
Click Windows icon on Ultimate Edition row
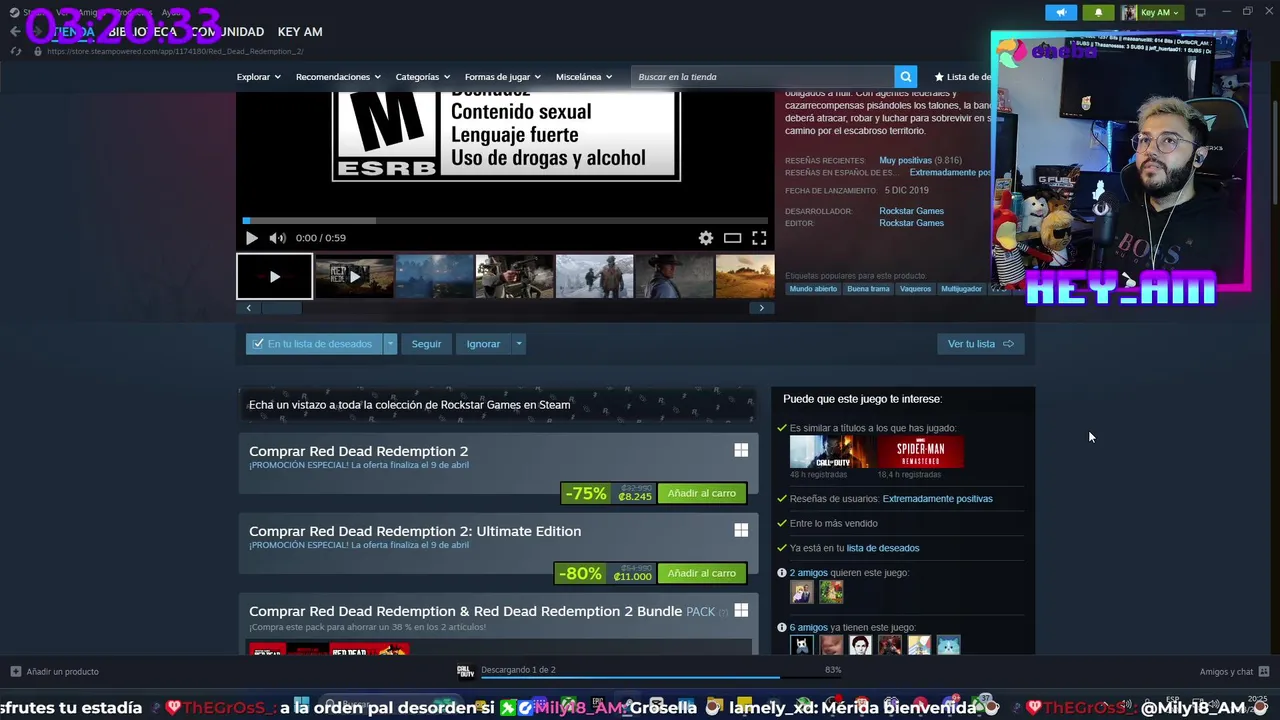741,531
